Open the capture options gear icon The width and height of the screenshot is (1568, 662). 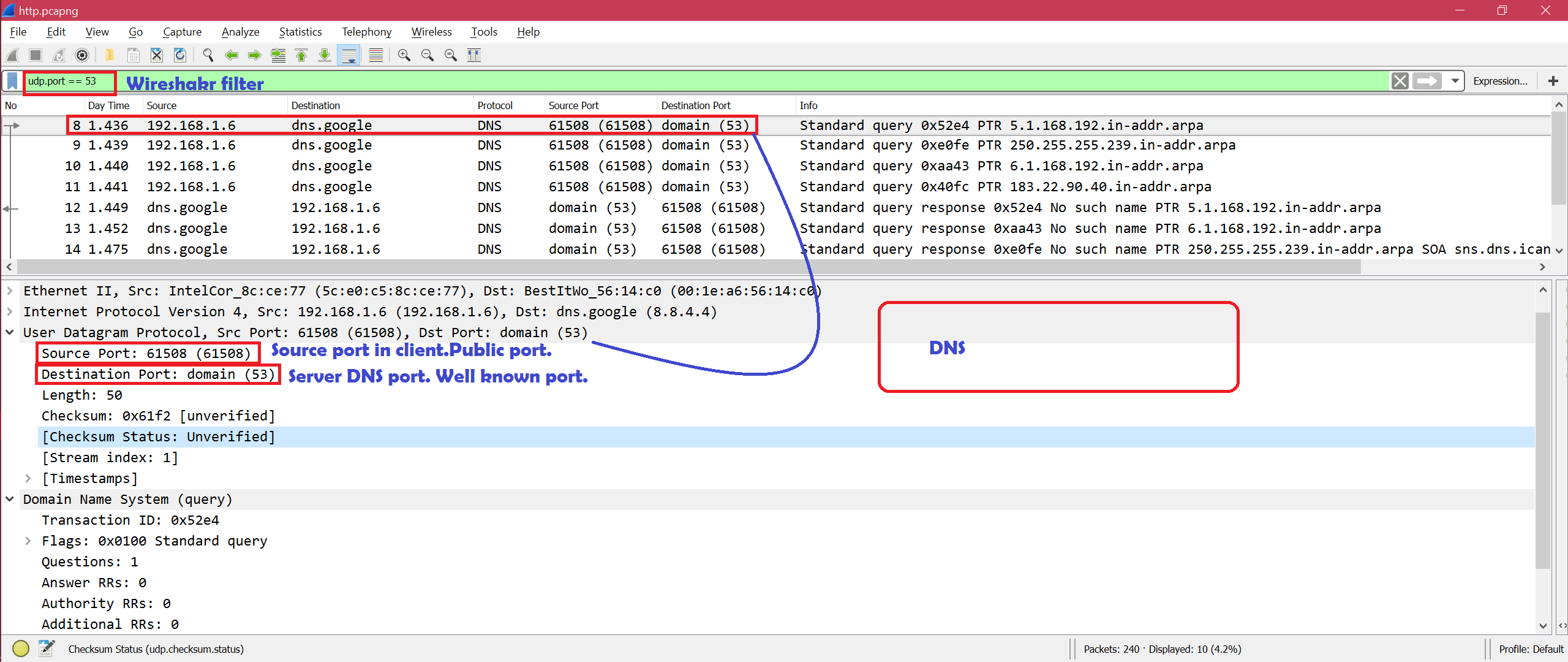pyautogui.click(x=82, y=55)
